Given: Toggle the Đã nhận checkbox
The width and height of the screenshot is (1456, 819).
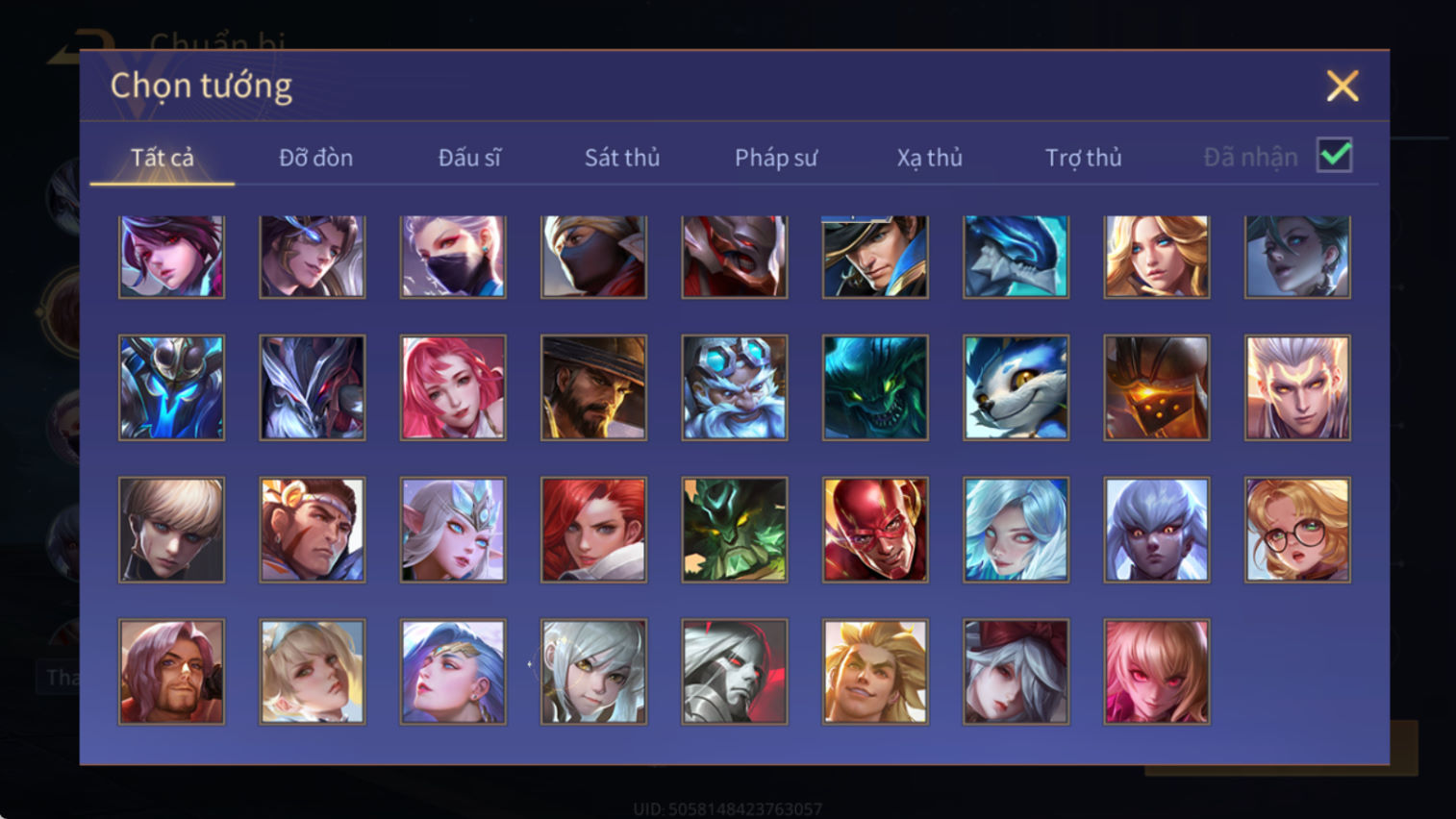Looking at the screenshot, I should pos(1335,156).
